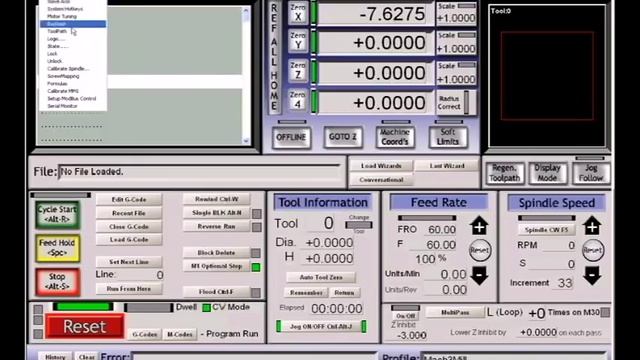This screenshot has height=360, width=640.
Task: Toggle M1 Optional Stop
Action: pos(216,266)
